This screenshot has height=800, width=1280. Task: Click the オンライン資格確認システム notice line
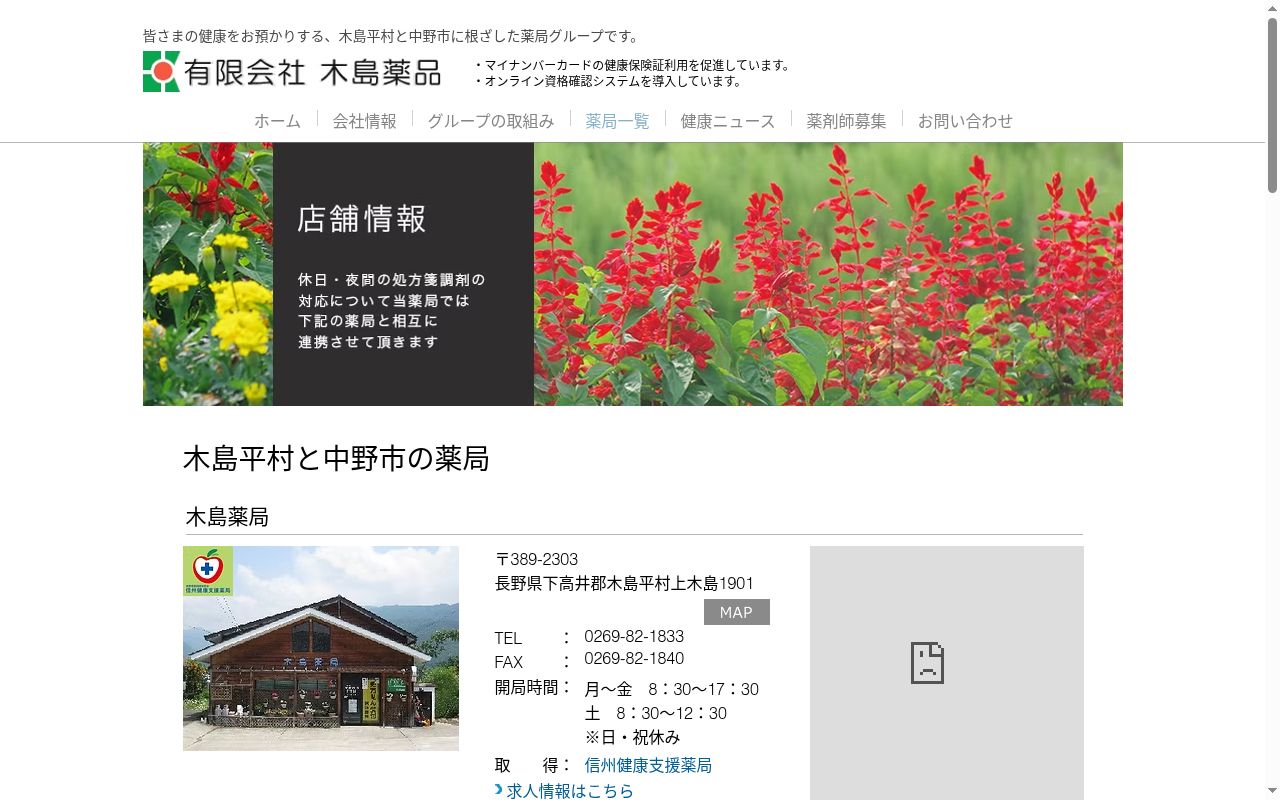(609, 81)
